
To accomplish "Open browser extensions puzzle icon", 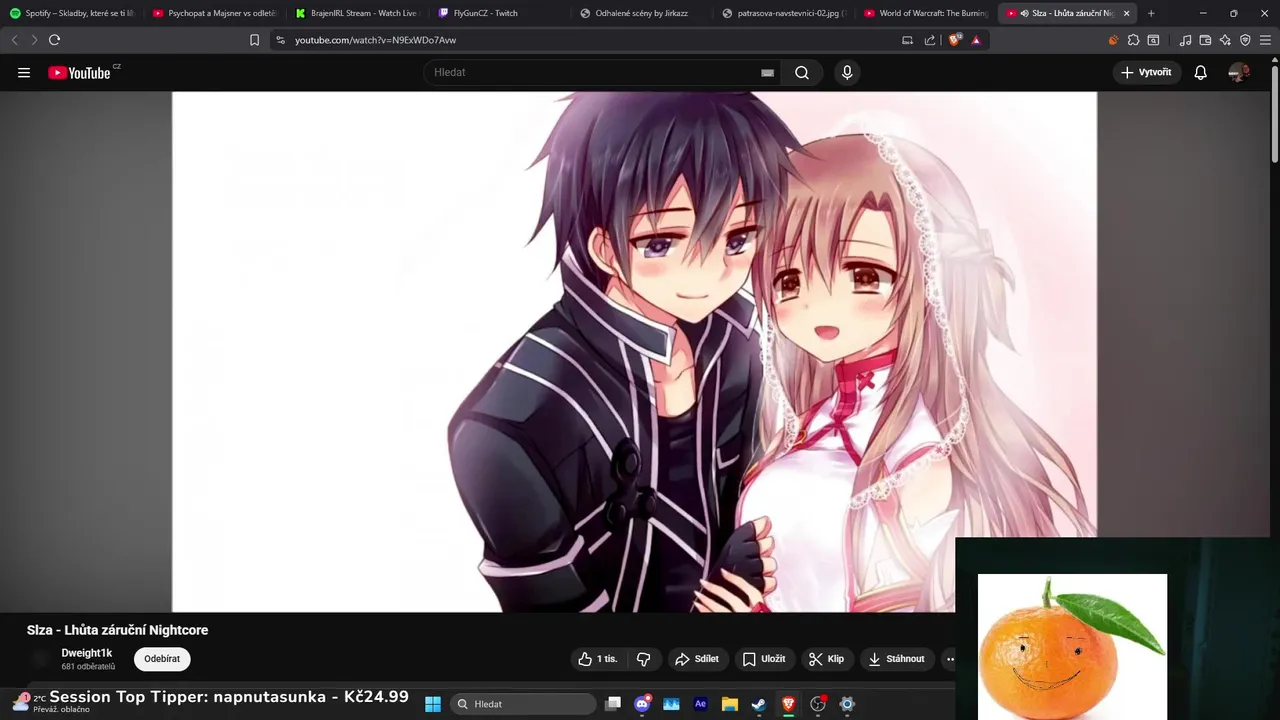I will (x=1133, y=40).
